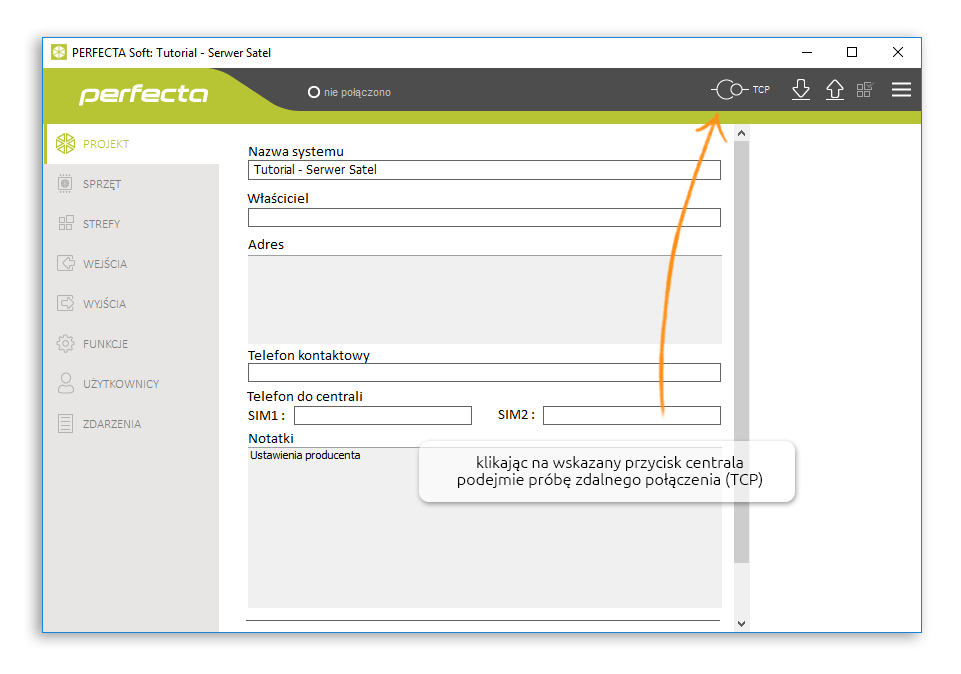961x674 pixels.
Task: Open the UŻYTKOWNICY section
Action: coord(132,384)
